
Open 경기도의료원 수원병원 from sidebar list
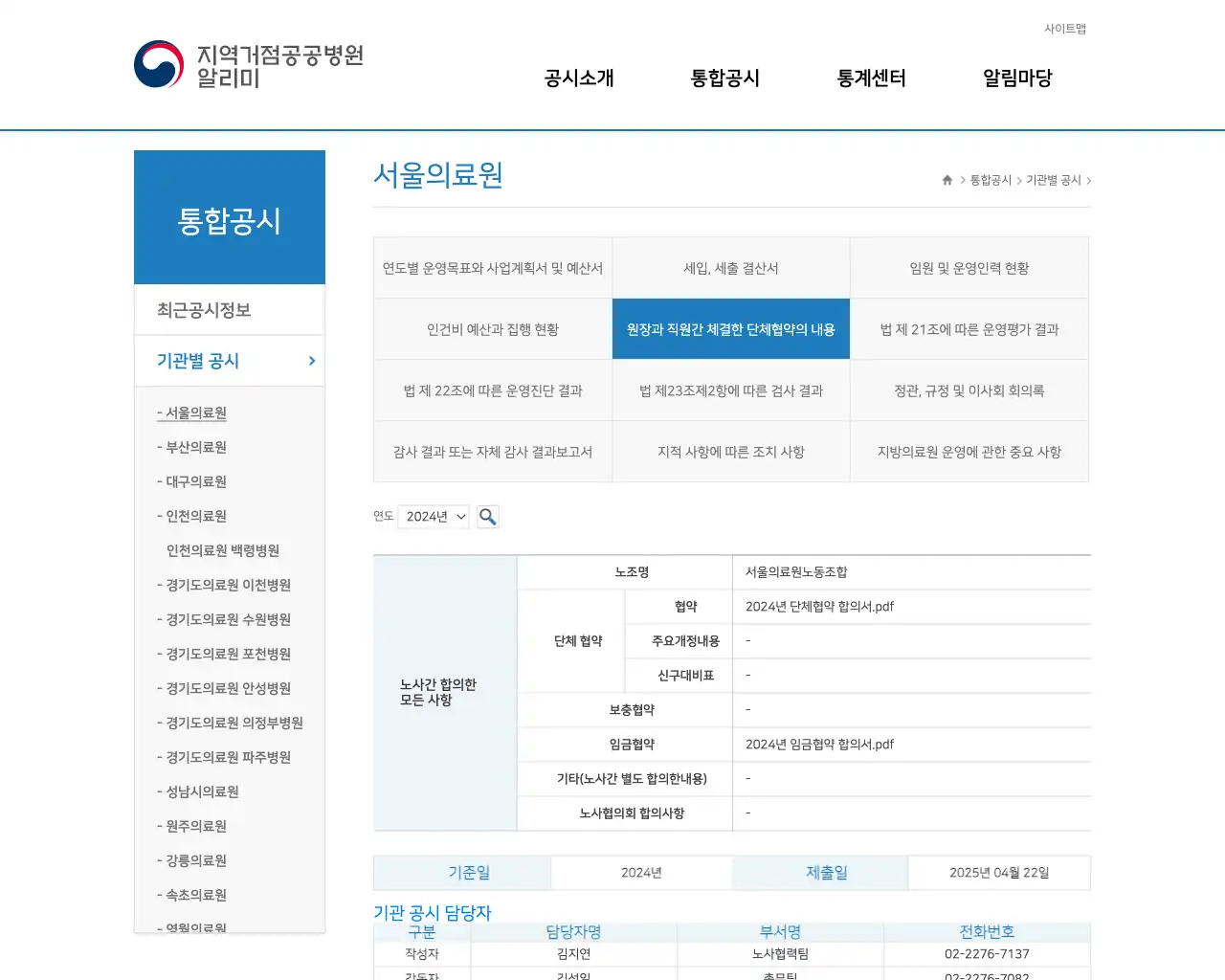pos(224,619)
